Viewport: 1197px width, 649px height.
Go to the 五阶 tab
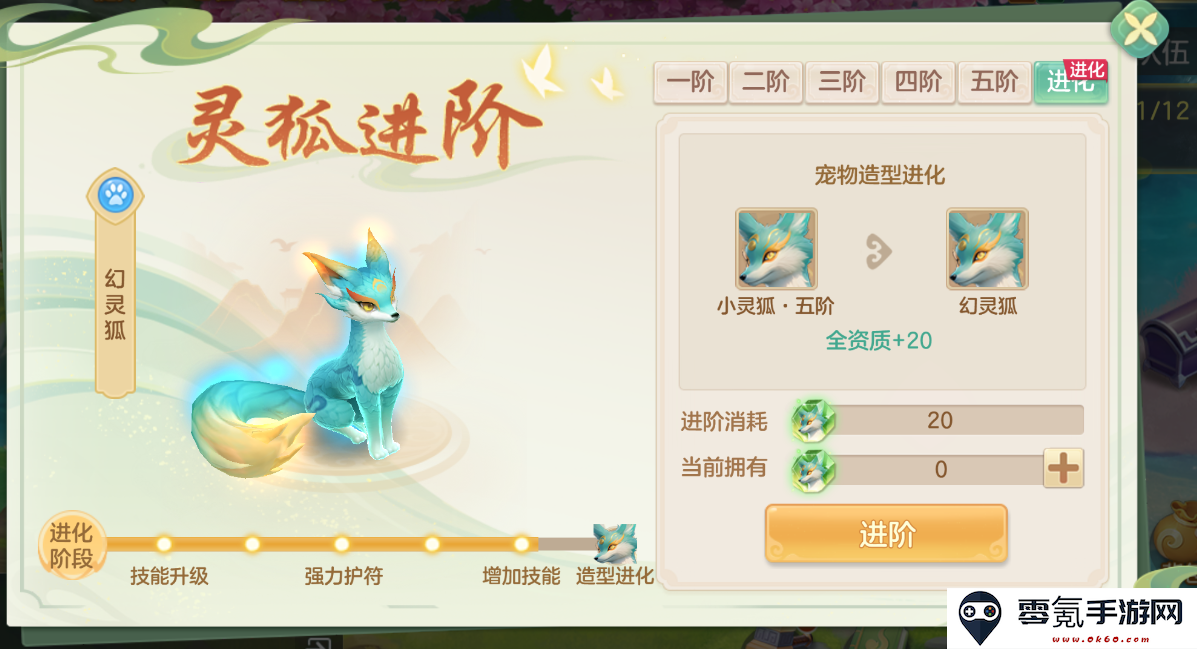pyautogui.click(x=994, y=82)
